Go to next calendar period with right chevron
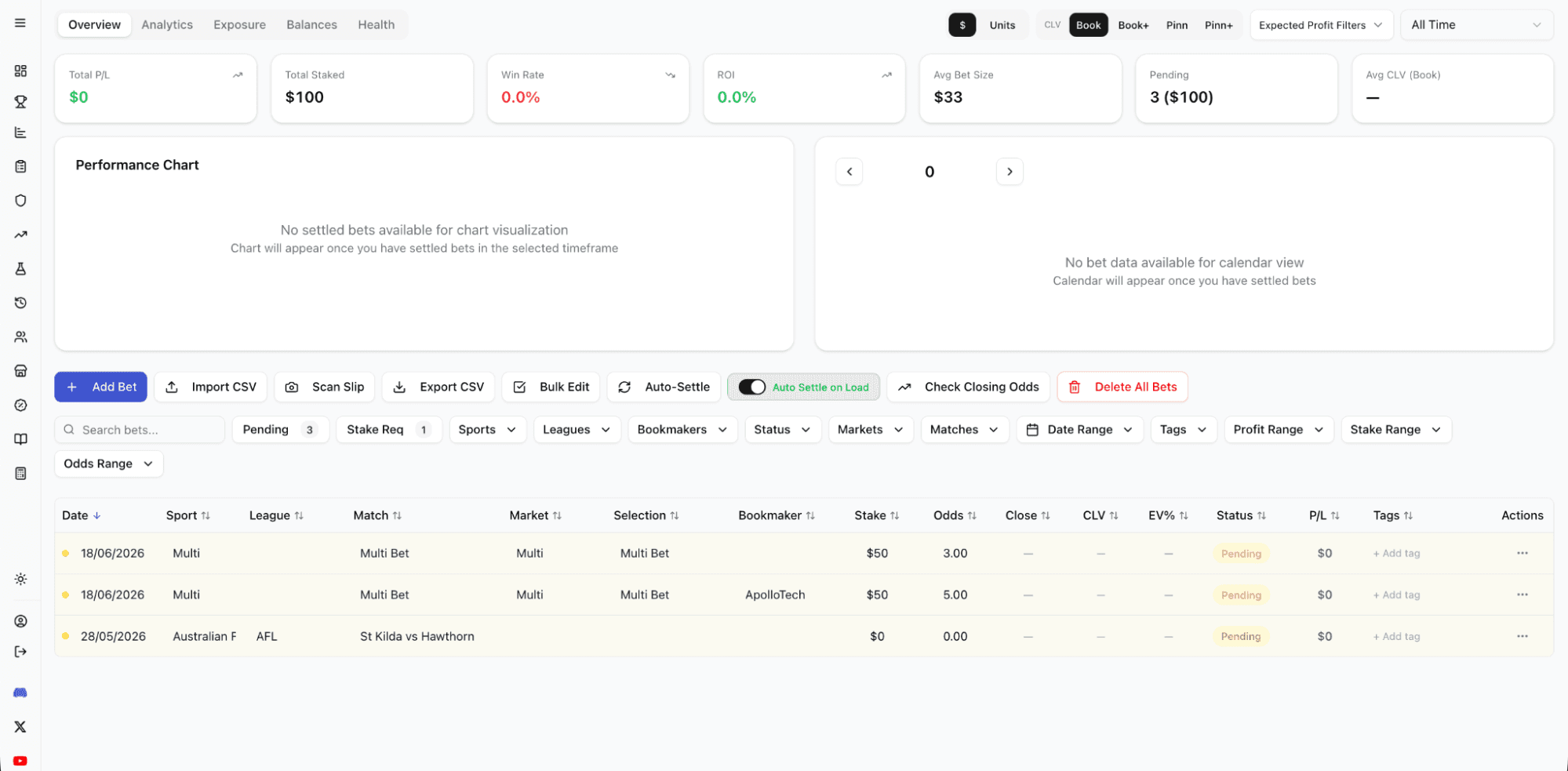The image size is (1568, 771). 1010,172
